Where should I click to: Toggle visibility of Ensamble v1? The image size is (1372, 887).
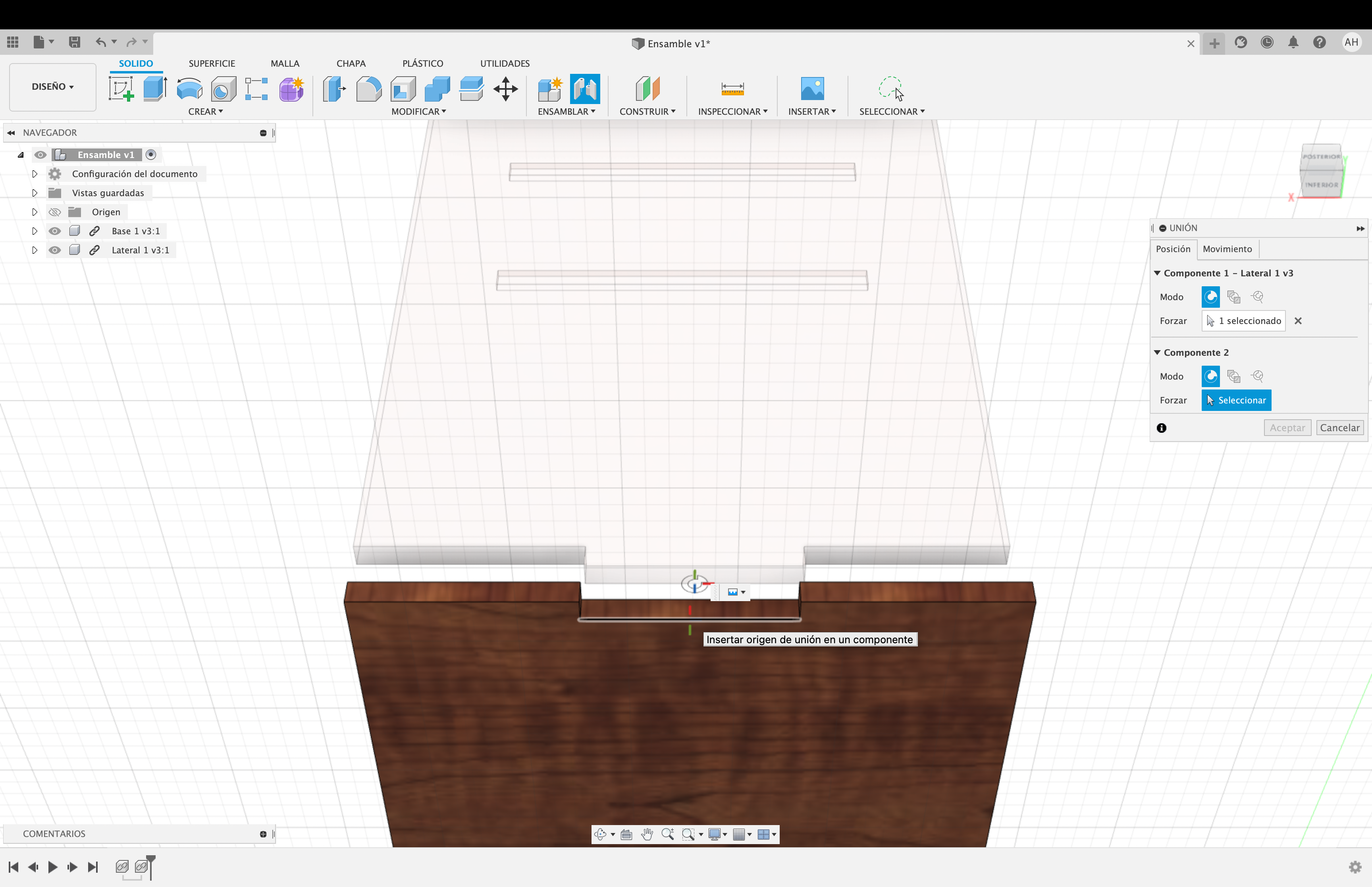pyautogui.click(x=40, y=155)
